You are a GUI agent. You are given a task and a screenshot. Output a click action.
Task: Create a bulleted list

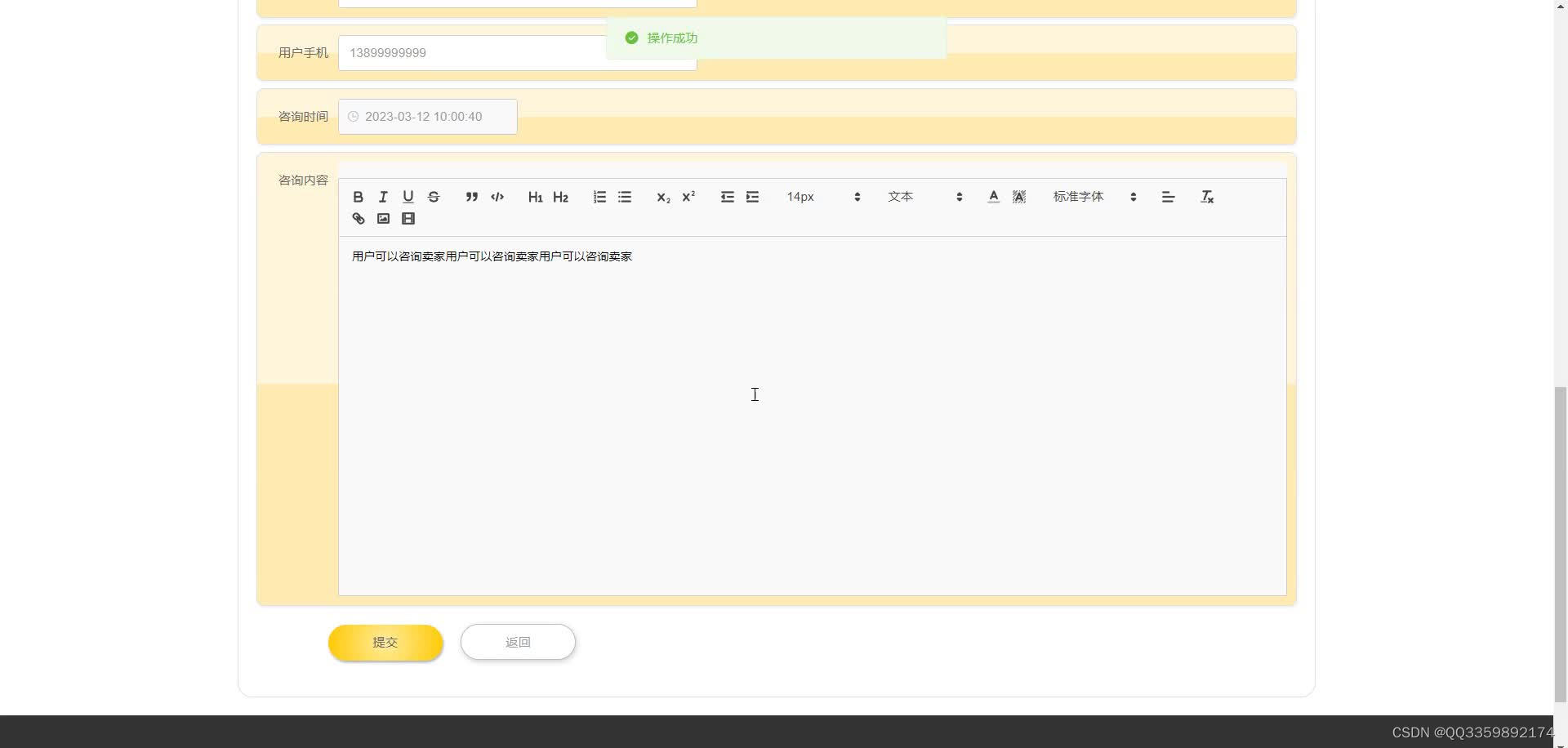[625, 197]
